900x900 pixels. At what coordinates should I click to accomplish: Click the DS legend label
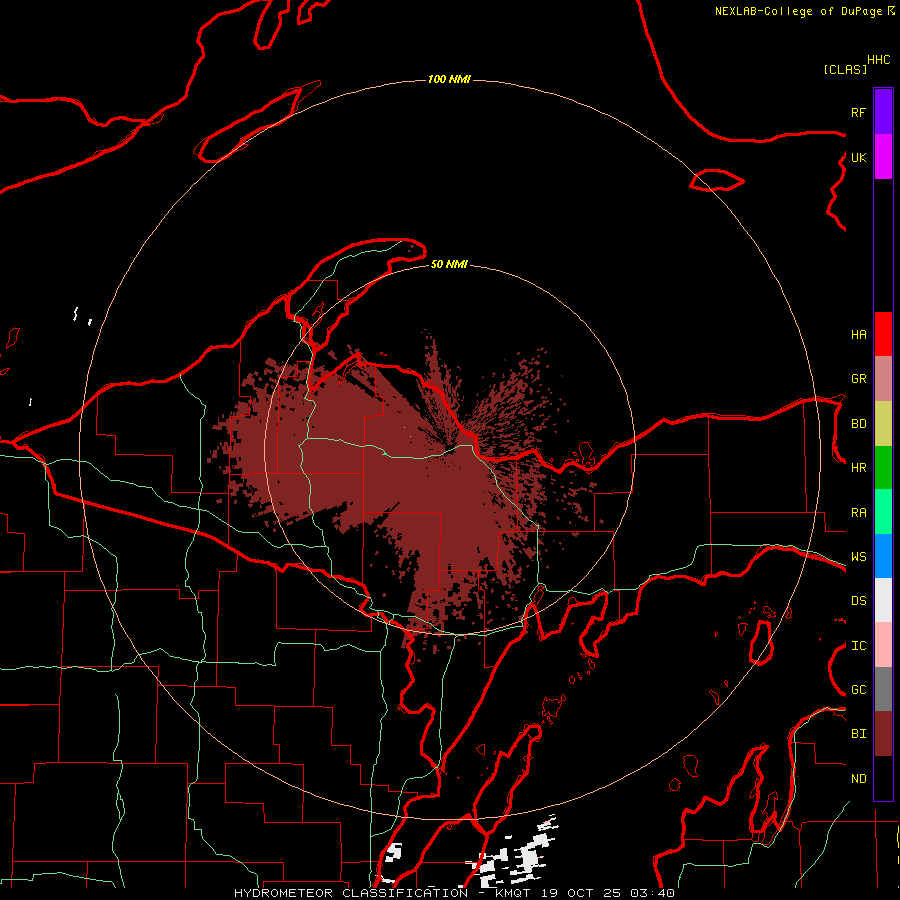[x=858, y=601]
